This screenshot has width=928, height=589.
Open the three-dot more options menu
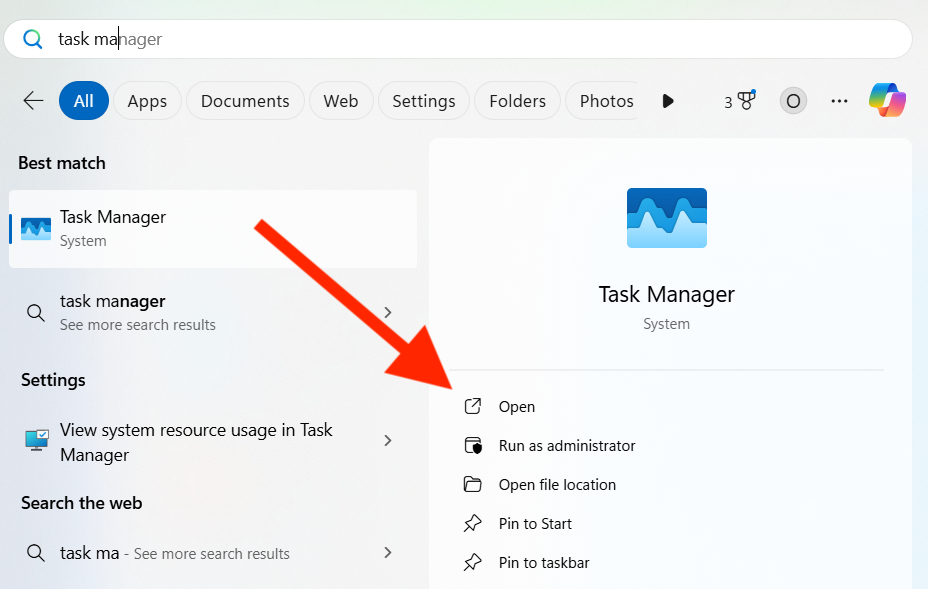click(839, 101)
